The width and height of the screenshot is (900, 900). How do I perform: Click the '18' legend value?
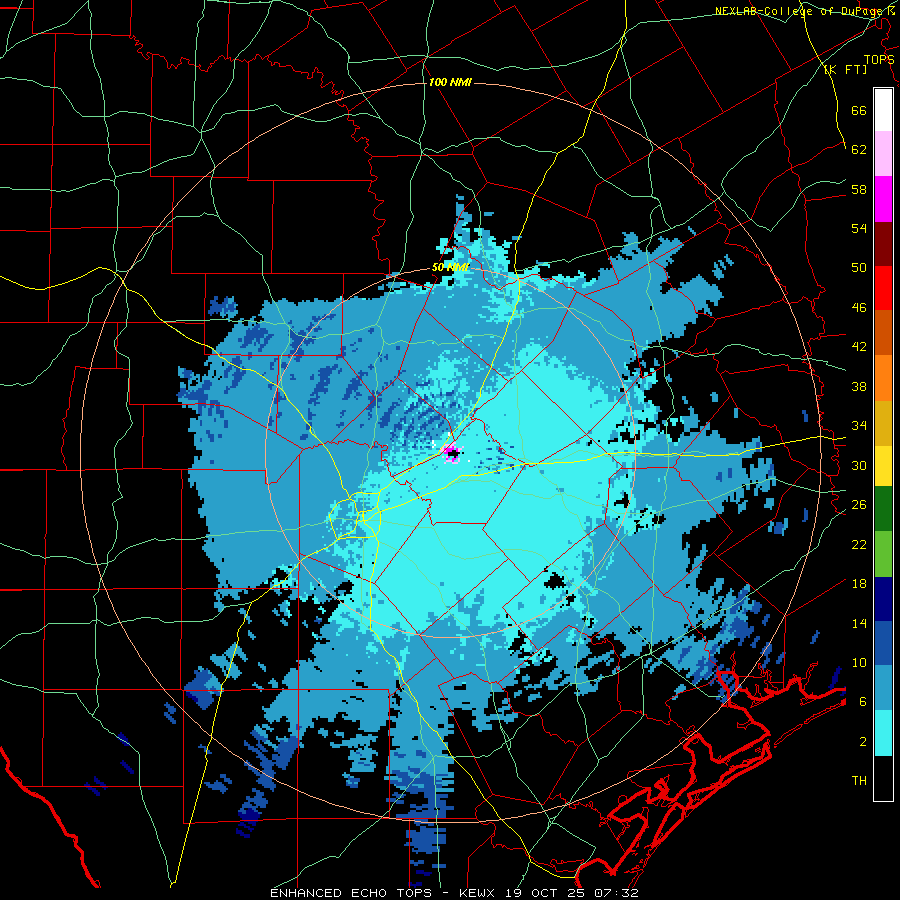point(859,584)
